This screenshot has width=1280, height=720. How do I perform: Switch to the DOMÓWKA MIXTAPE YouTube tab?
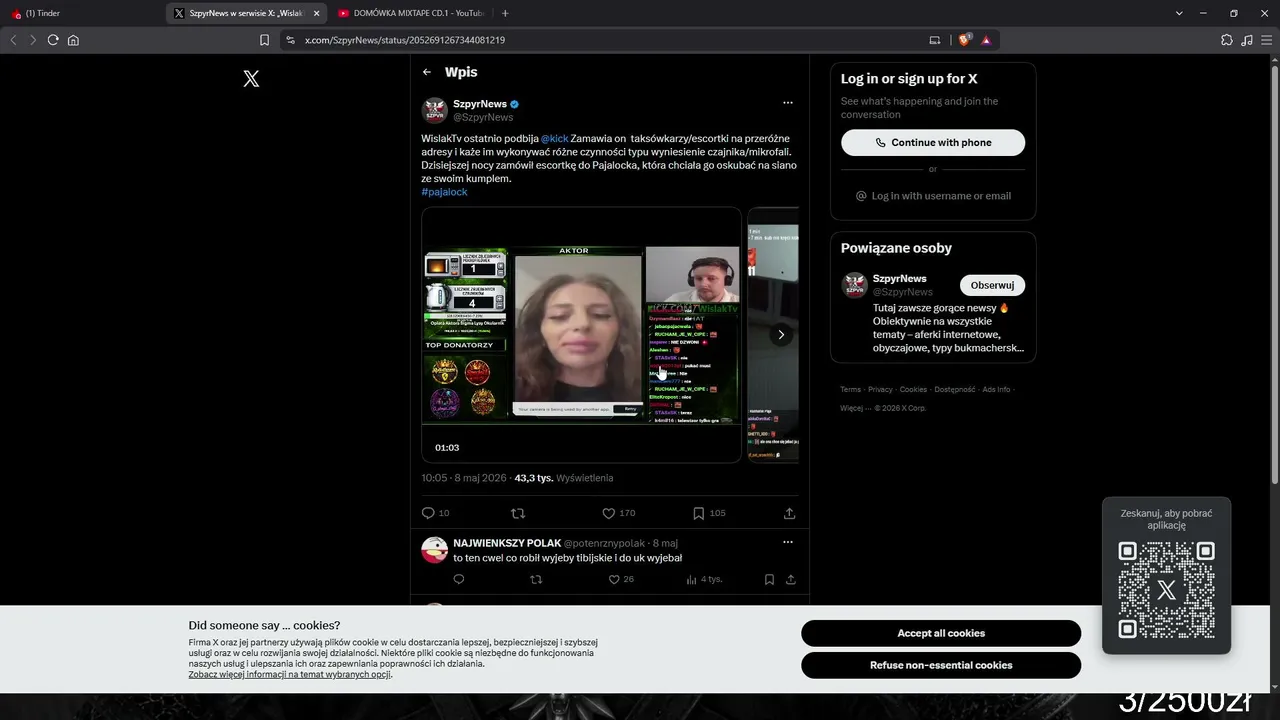click(x=410, y=13)
